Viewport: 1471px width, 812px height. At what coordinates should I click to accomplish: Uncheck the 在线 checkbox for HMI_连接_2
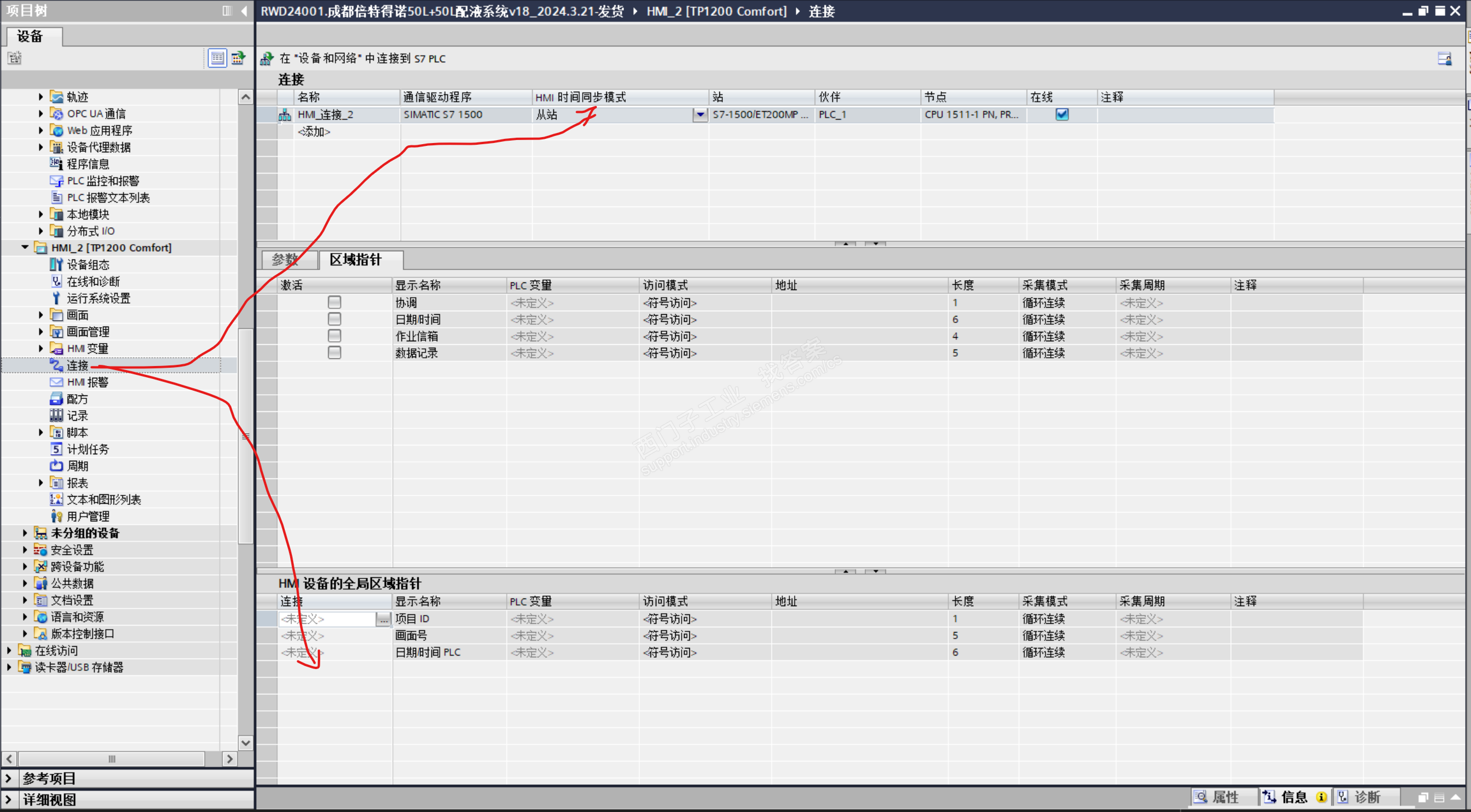[x=1062, y=114]
